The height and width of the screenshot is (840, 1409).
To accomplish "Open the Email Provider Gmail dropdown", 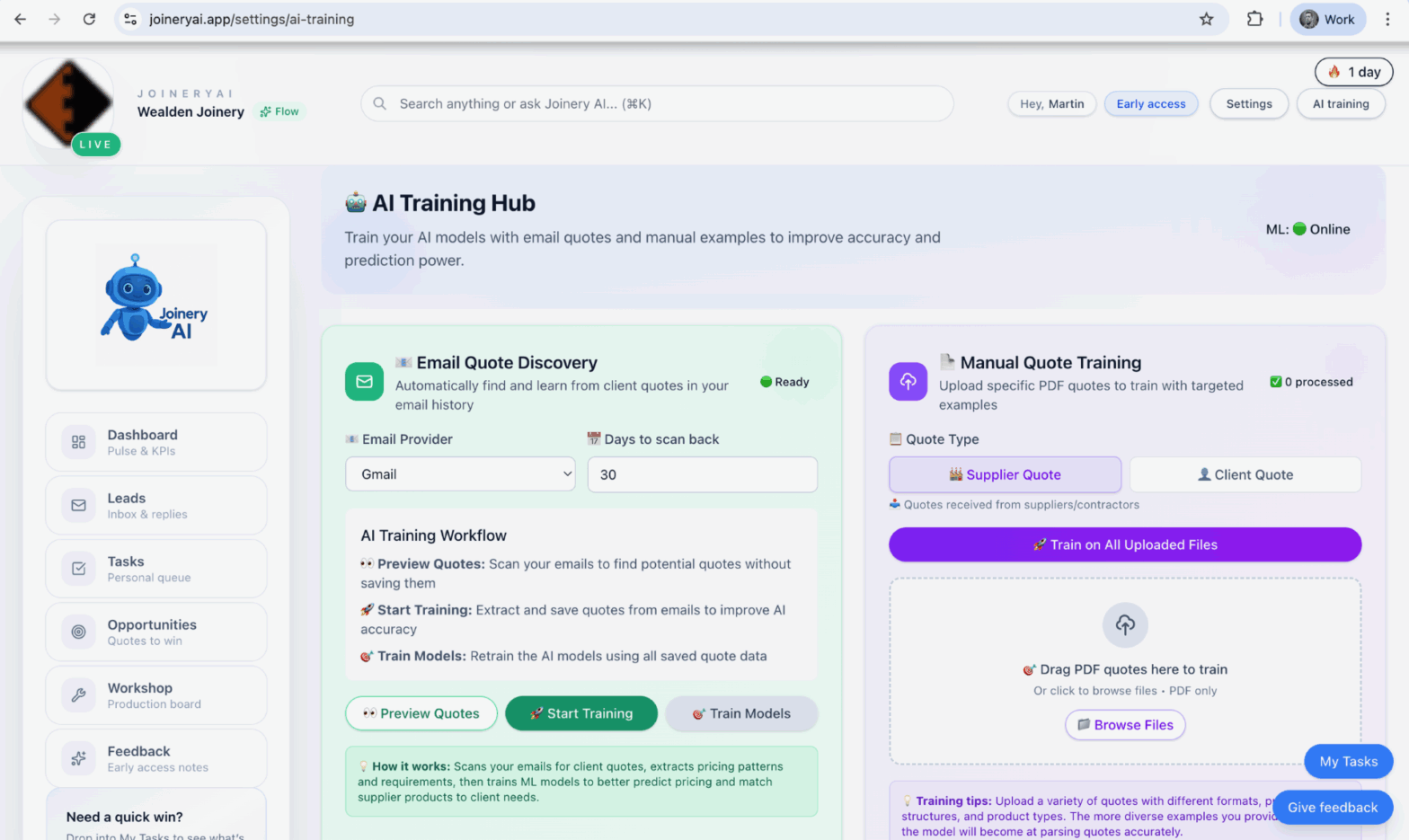I will click(460, 474).
